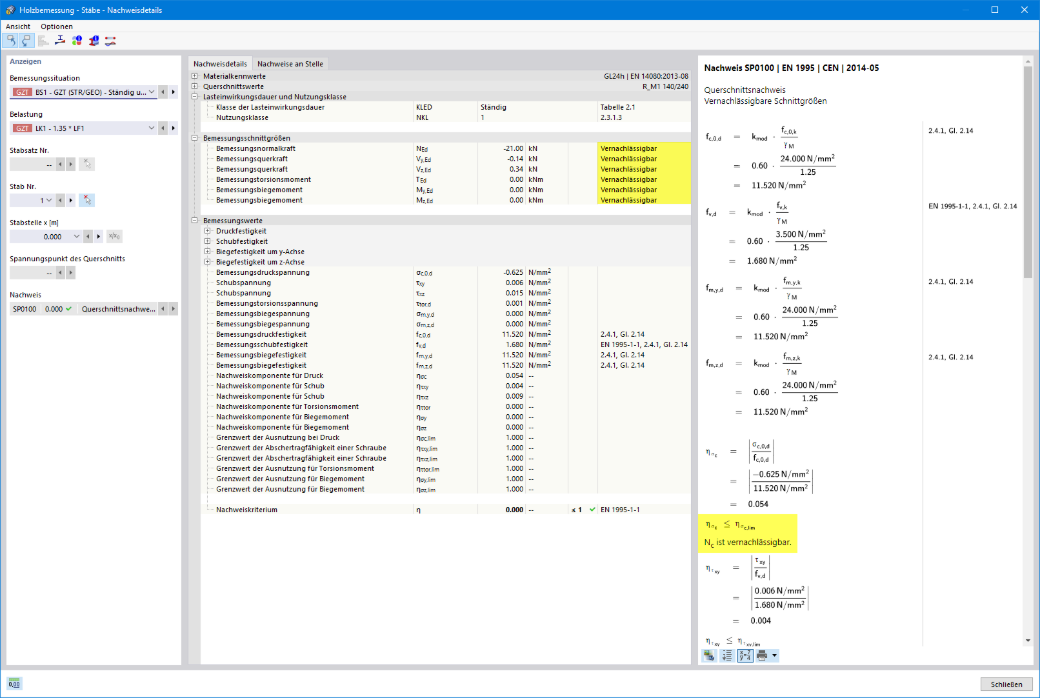Select the Nachweis field showing SP0100
Screen dimensions: 1040x698
pos(84,309)
